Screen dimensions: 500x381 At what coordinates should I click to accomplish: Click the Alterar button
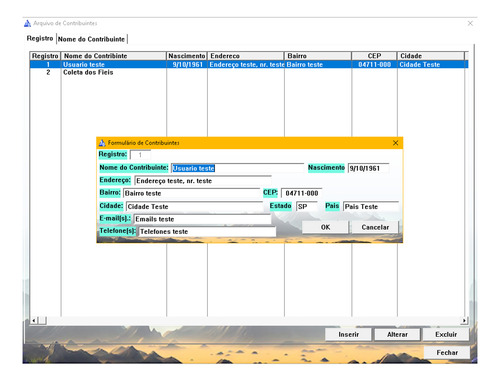click(x=397, y=334)
